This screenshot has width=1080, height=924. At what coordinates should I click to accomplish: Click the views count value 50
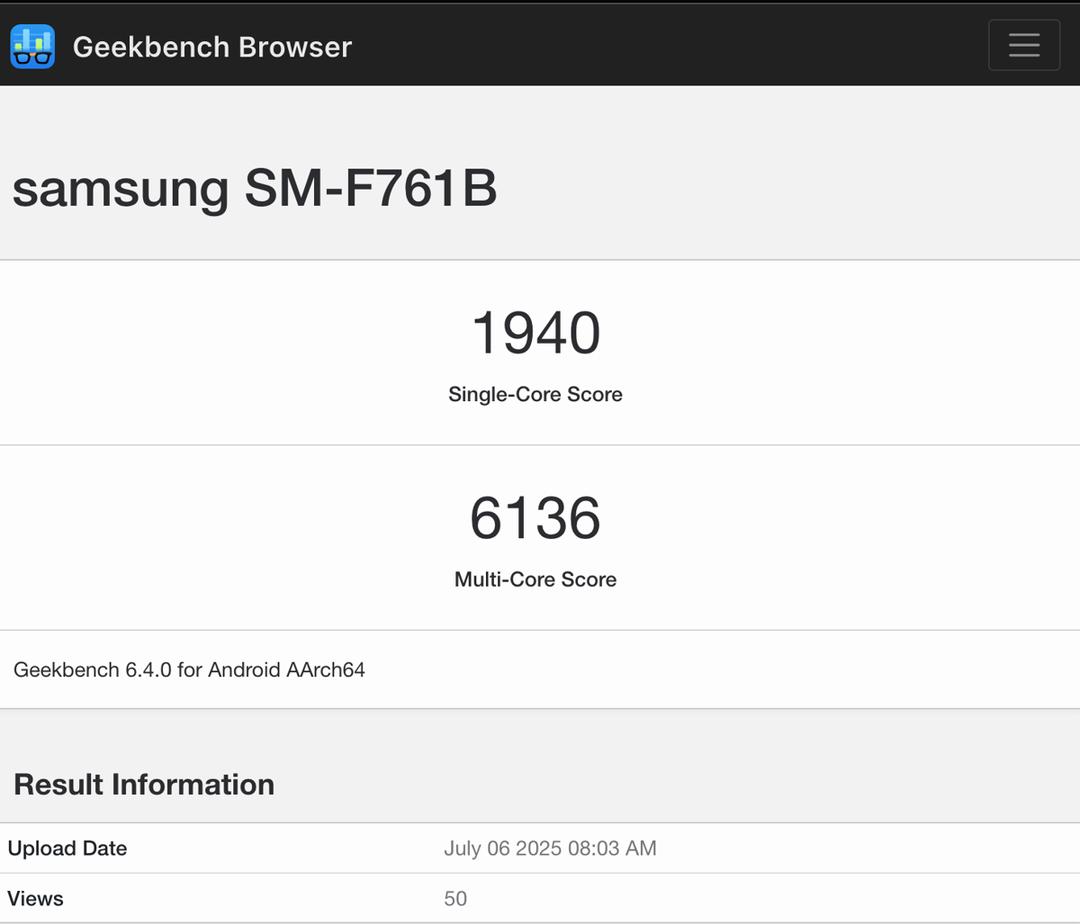coord(455,899)
